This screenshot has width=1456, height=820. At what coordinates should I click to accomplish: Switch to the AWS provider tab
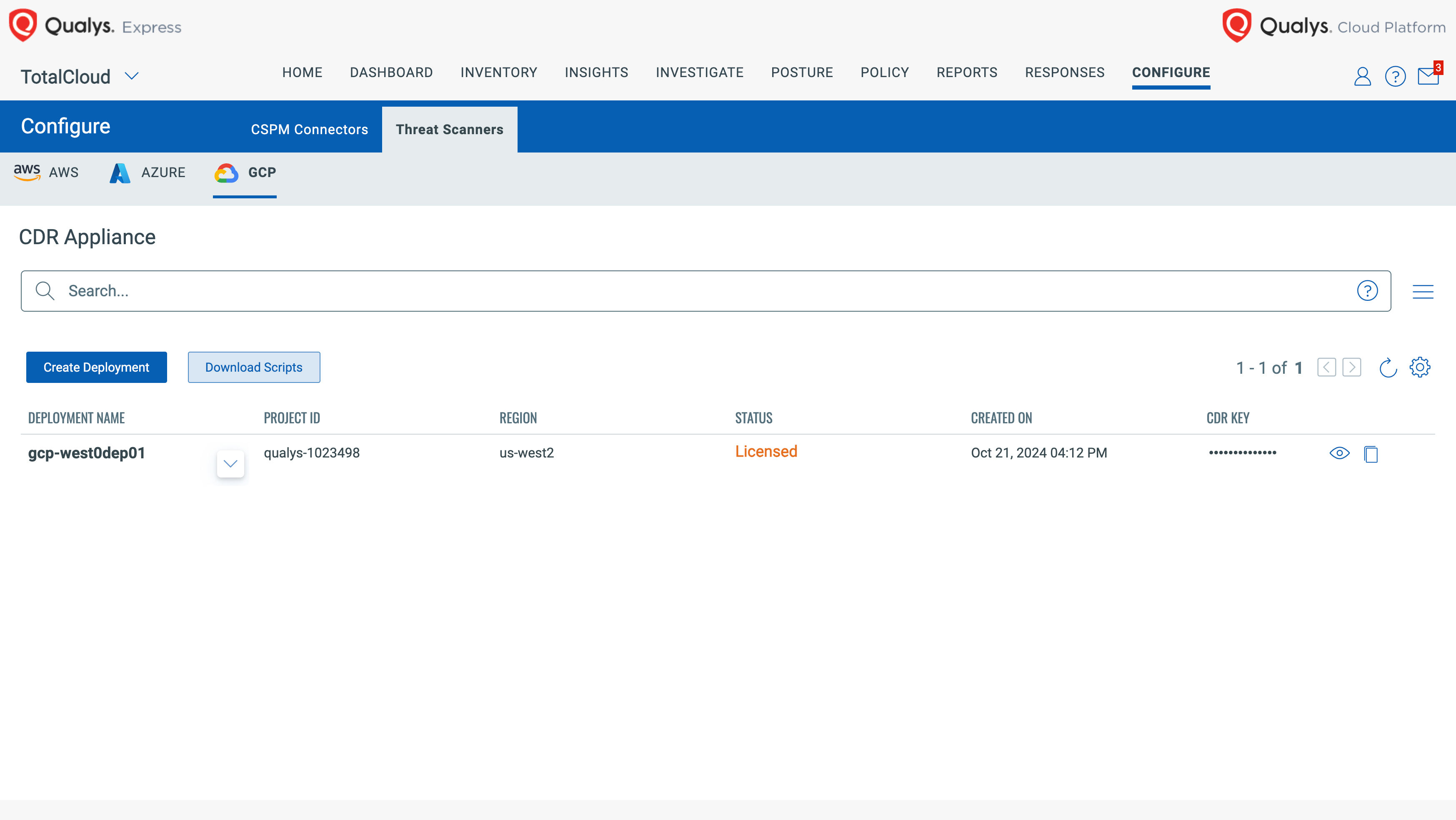pyautogui.click(x=46, y=172)
